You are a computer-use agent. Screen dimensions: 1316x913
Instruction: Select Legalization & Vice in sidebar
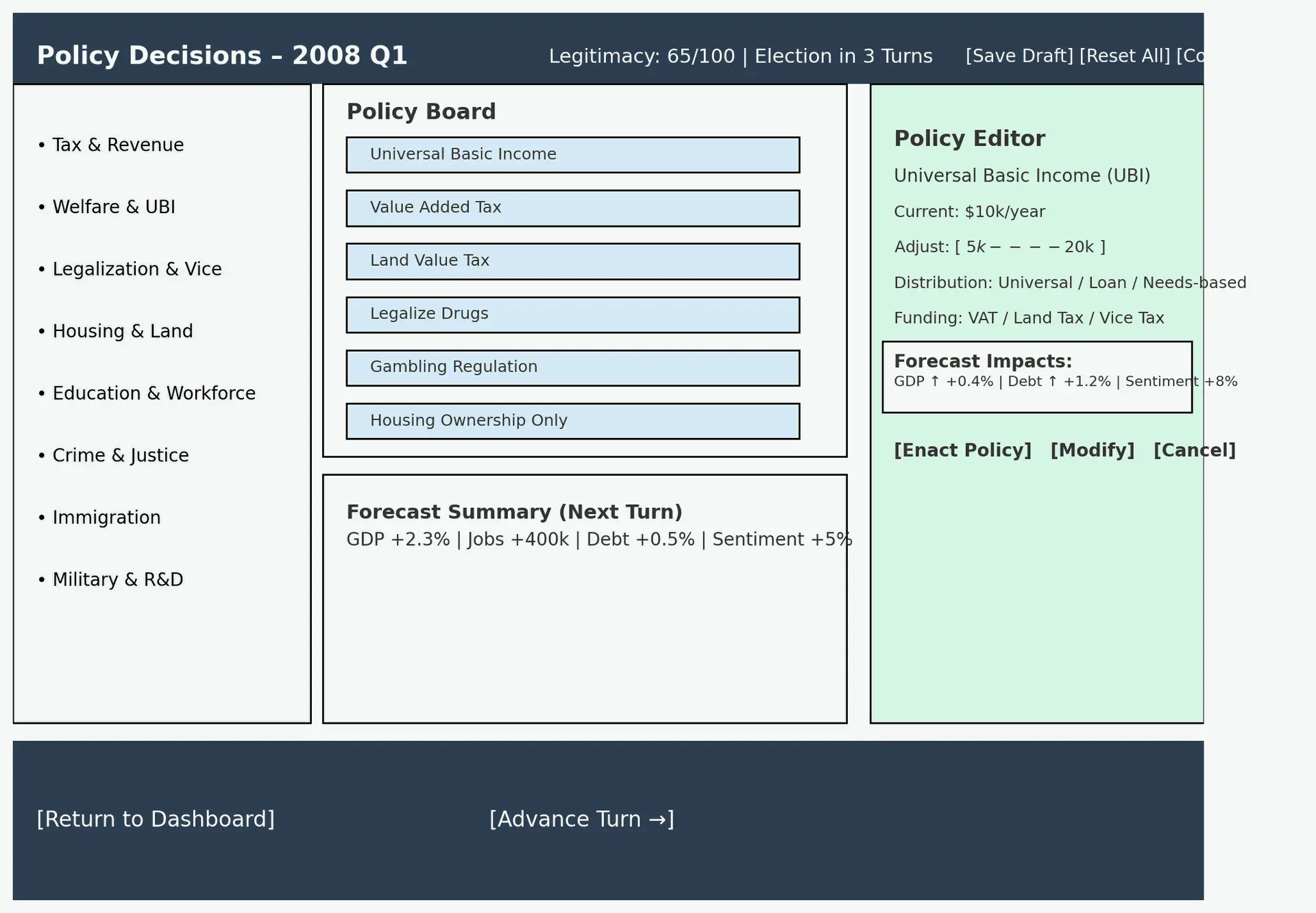(x=130, y=269)
